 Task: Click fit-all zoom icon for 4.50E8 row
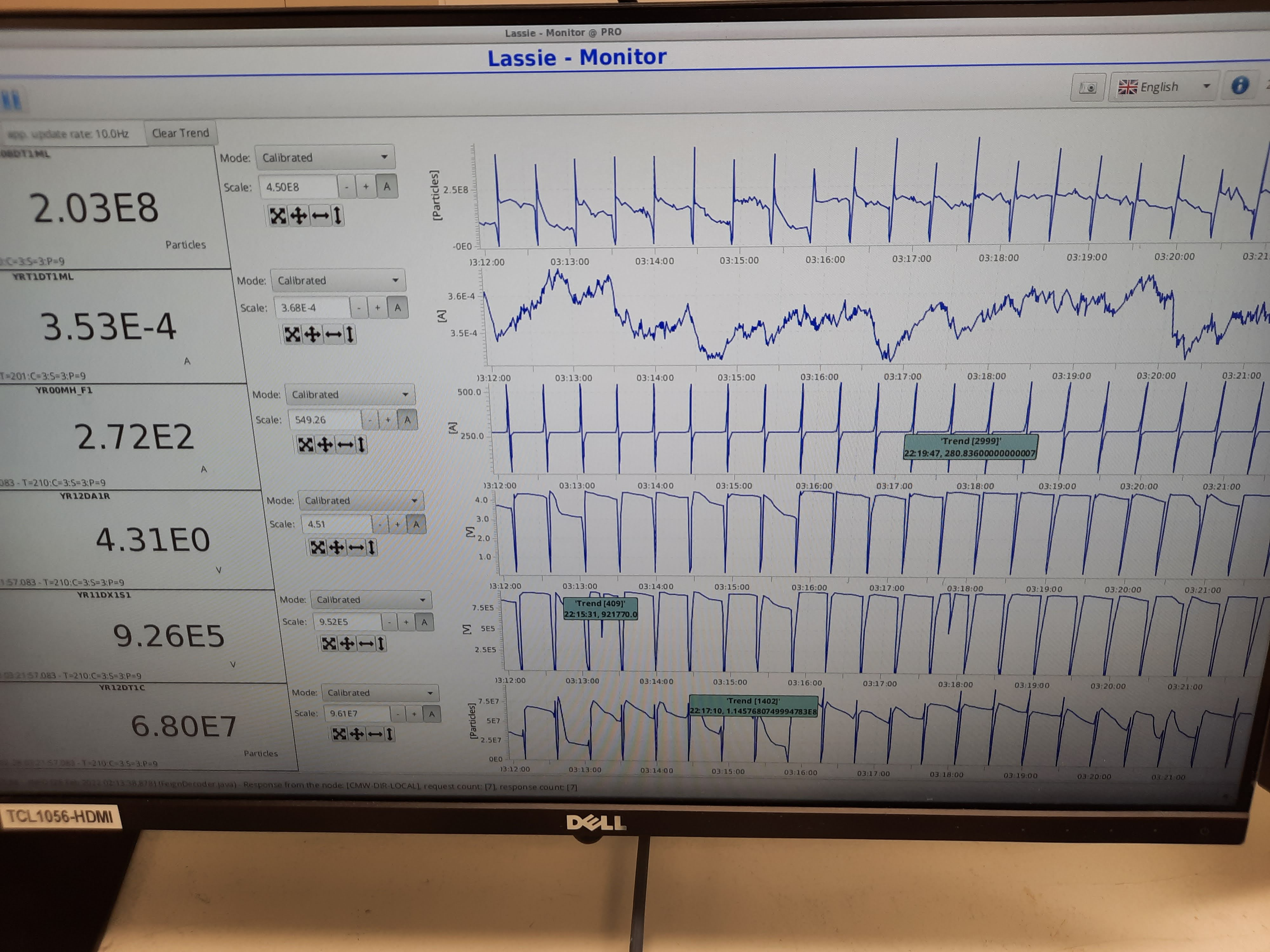[278, 216]
